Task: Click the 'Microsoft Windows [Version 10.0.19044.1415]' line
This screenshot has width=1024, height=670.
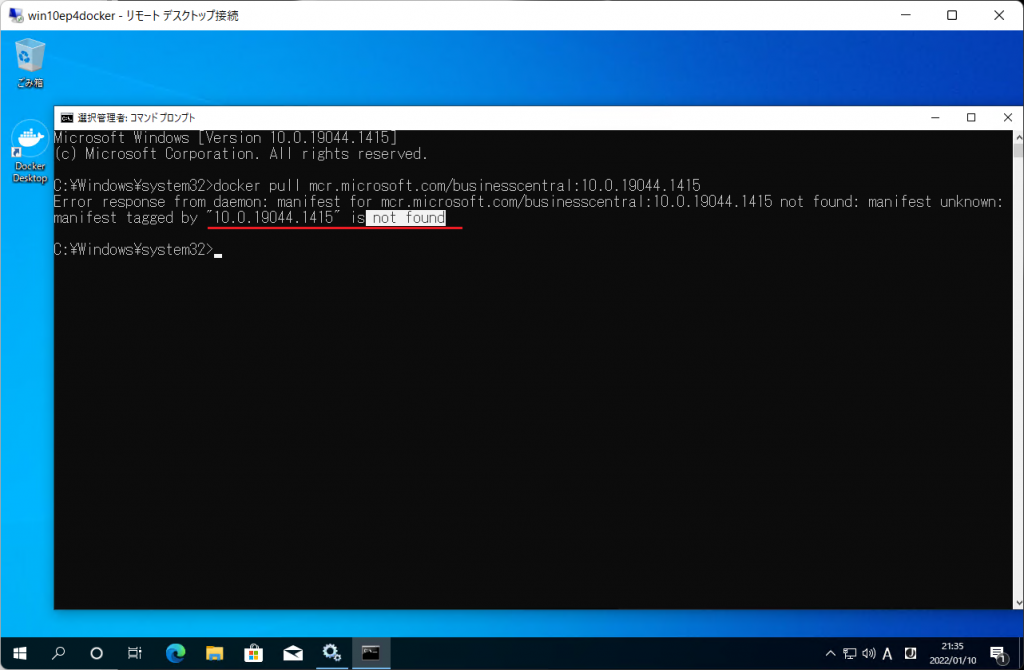Action: click(x=225, y=138)
